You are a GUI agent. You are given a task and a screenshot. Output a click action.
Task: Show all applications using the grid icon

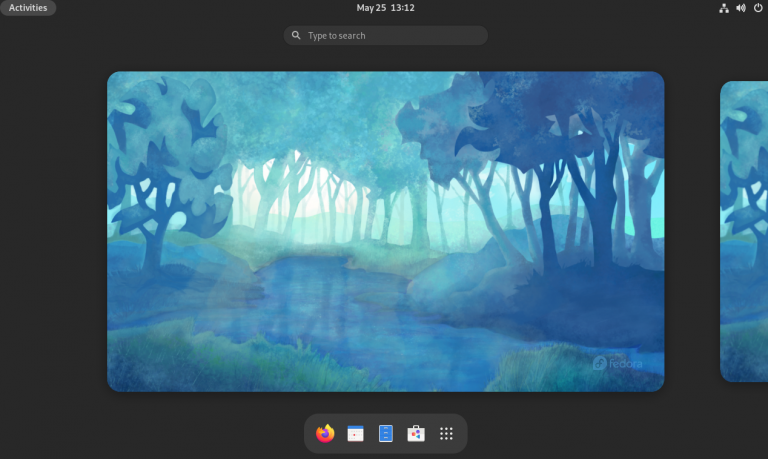click(447, 433)
